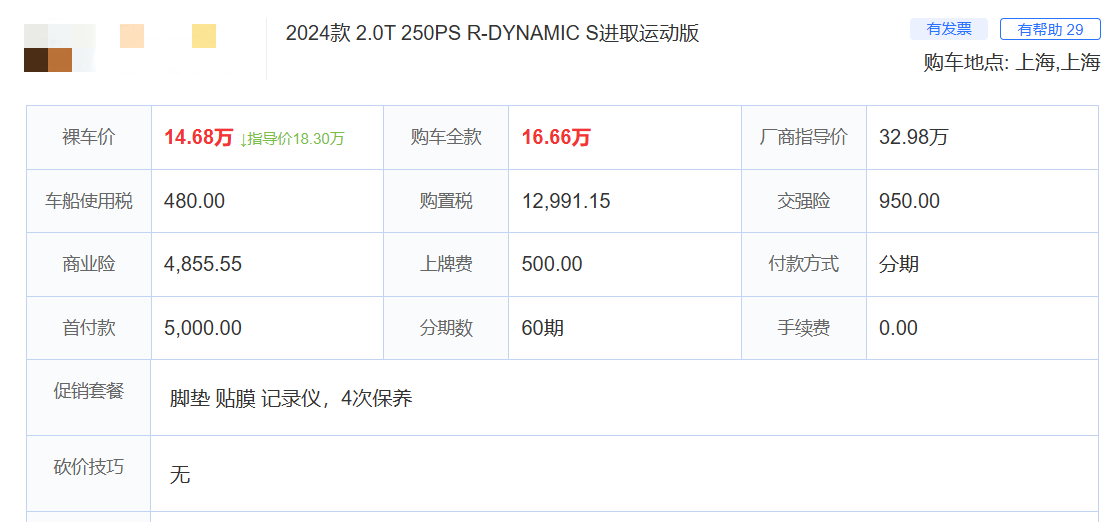
Task: Select the 2024款 2.0T 250PS R-DYNAMIC S title
Action: click(492, 33)
